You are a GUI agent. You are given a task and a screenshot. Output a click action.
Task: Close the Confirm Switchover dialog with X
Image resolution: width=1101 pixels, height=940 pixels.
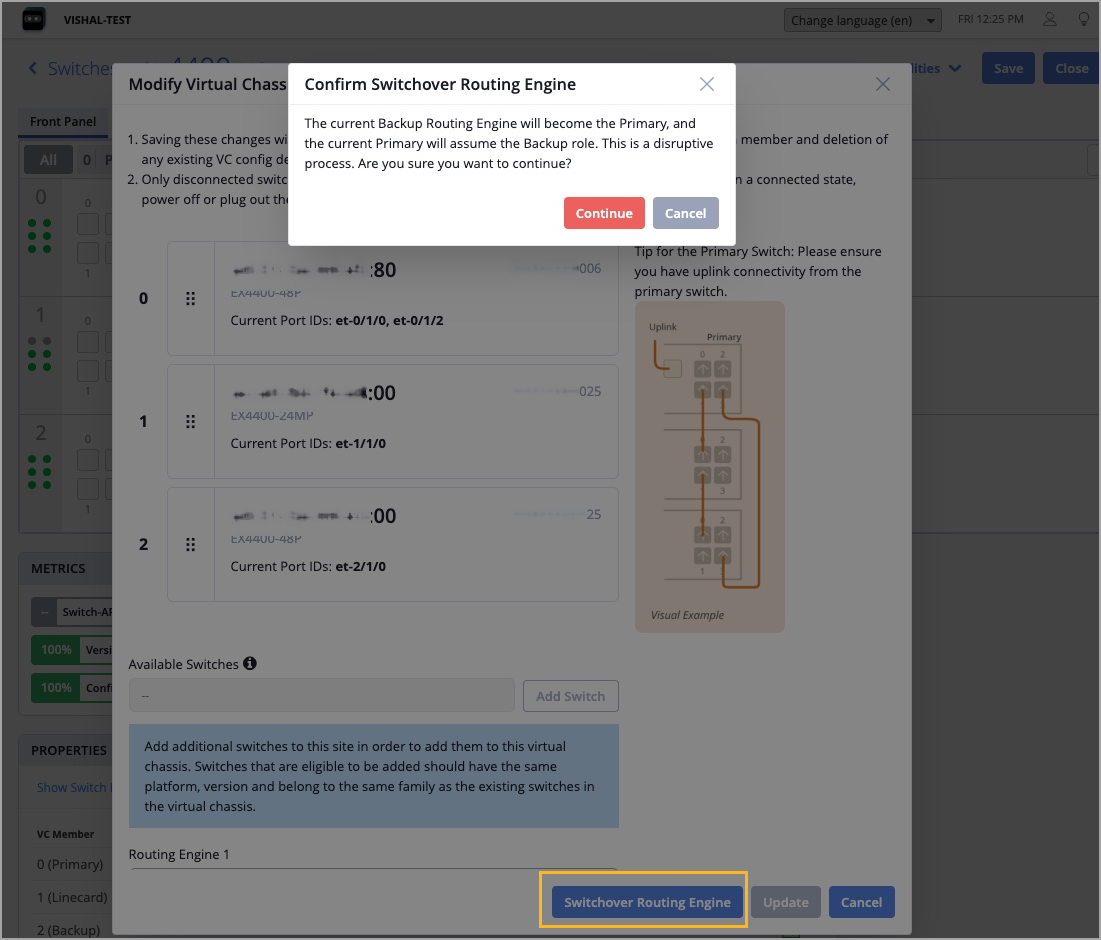[x=707, y=84]
